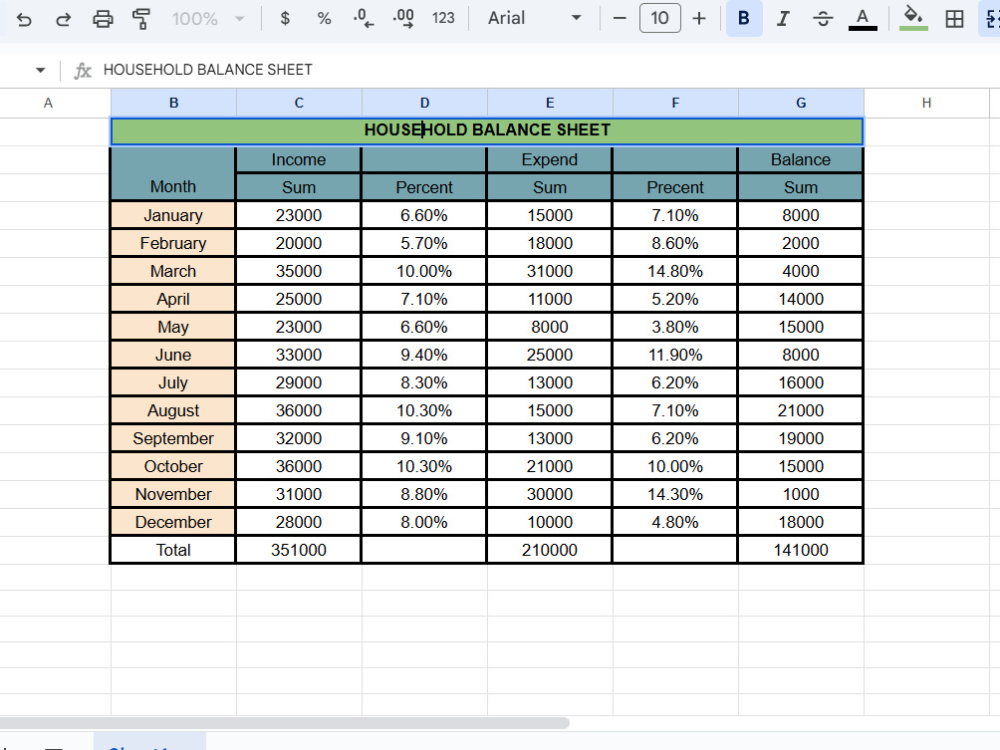Format as currency with dollar icon
This screenshot has height=750, width=1000.
pyautogui.click(x=285, y=18)
